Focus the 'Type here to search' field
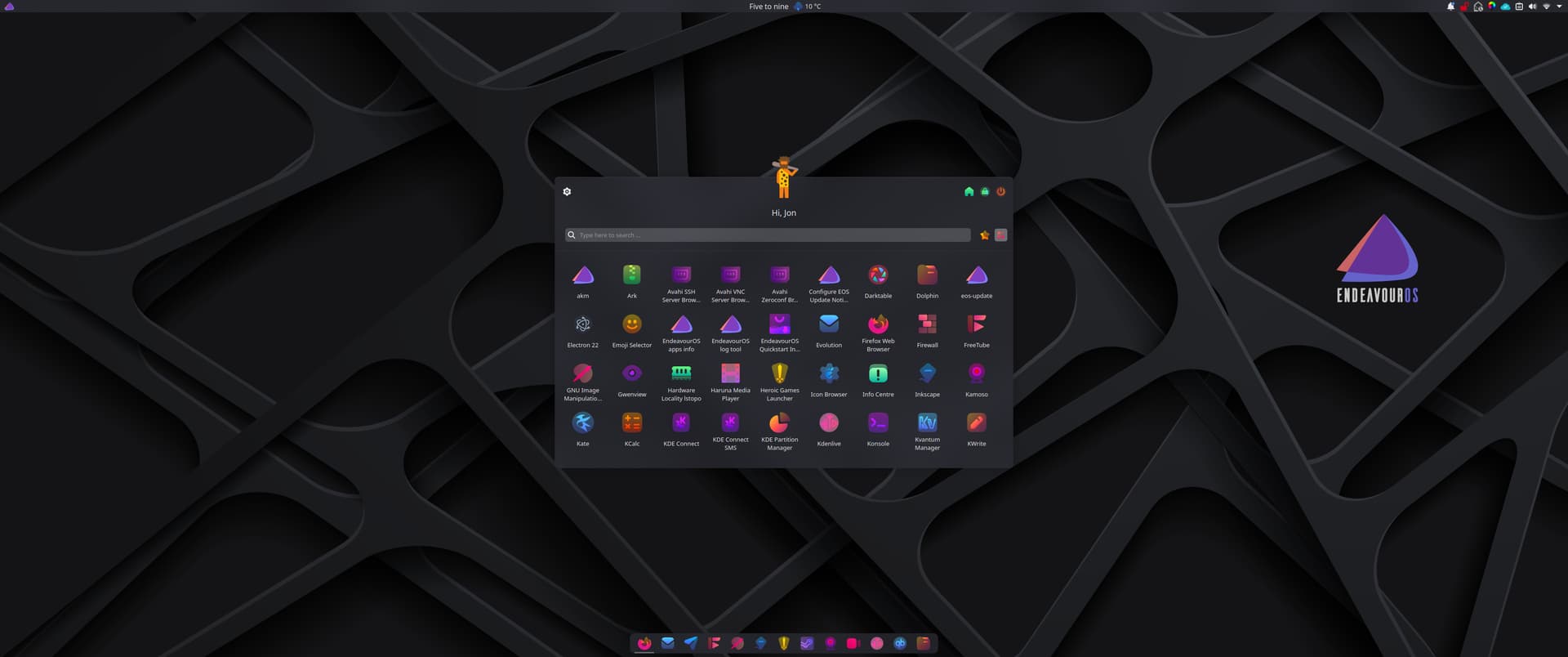Image resolution: width=1568 pixels, height=657 pixels. [768, 235]
